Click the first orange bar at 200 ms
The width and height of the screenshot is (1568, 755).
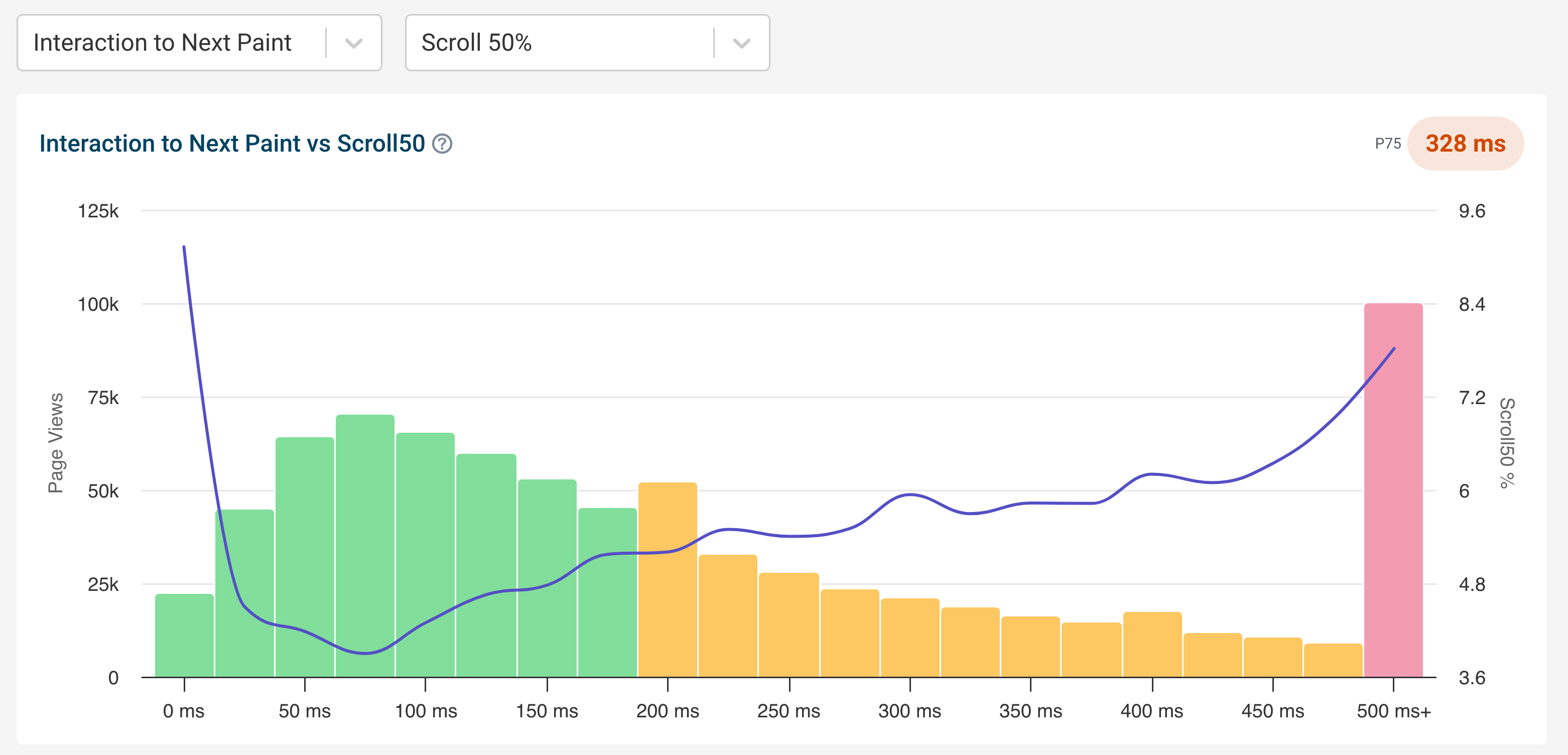[x=668, y=580]
